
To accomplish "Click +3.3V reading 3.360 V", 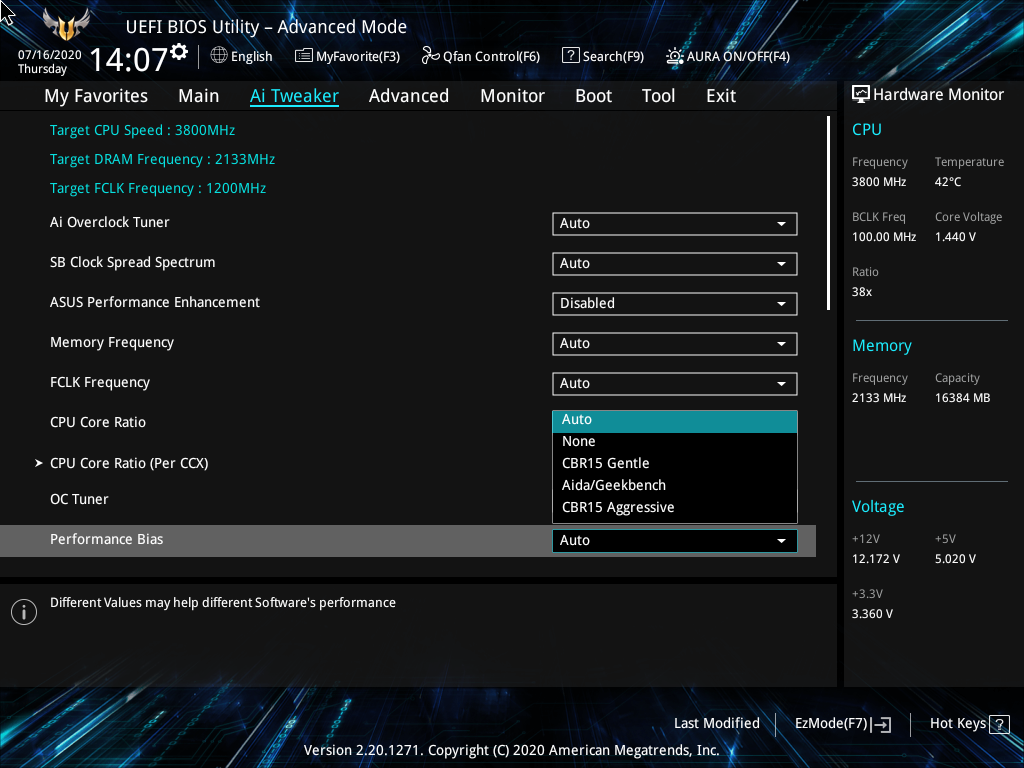I will [872, 614].
